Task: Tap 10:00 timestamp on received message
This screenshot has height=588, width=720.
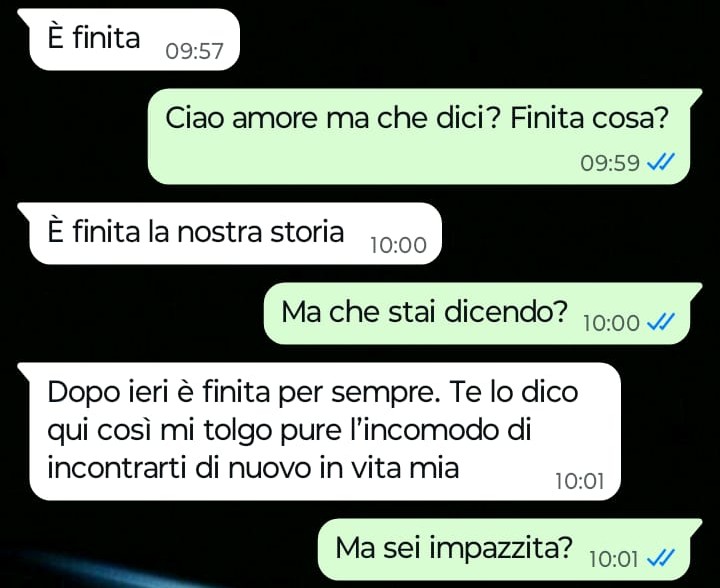Action: pos(398,245)
